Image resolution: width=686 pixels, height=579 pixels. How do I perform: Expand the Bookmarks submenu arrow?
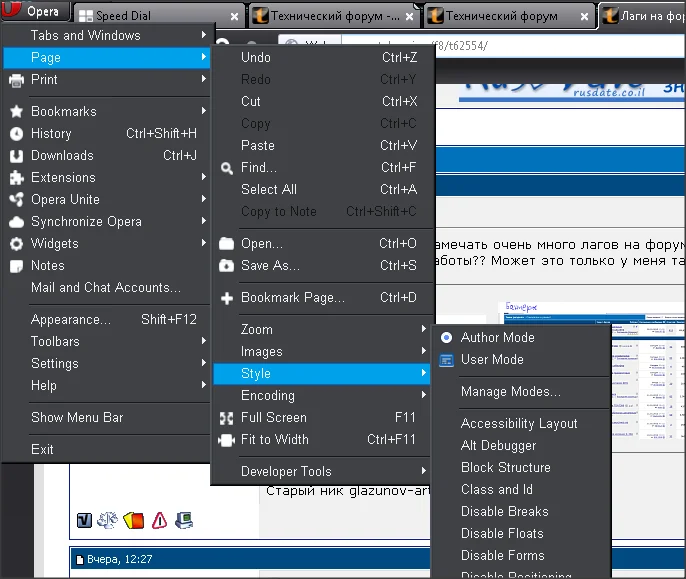[x=204, y=111]
